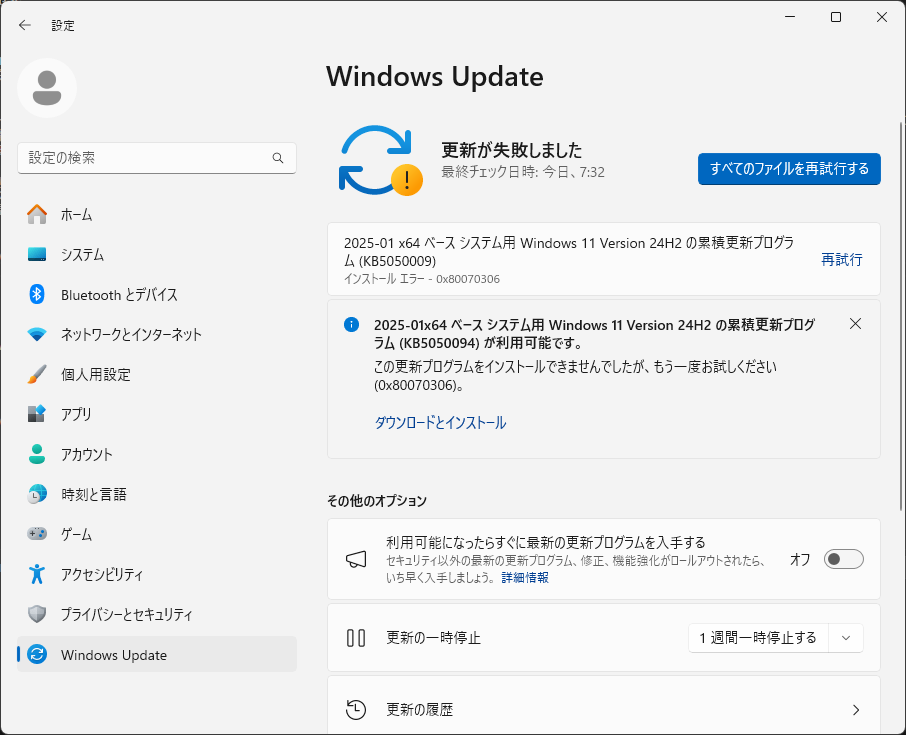Click the privacy shield icon

coord(37,614)
